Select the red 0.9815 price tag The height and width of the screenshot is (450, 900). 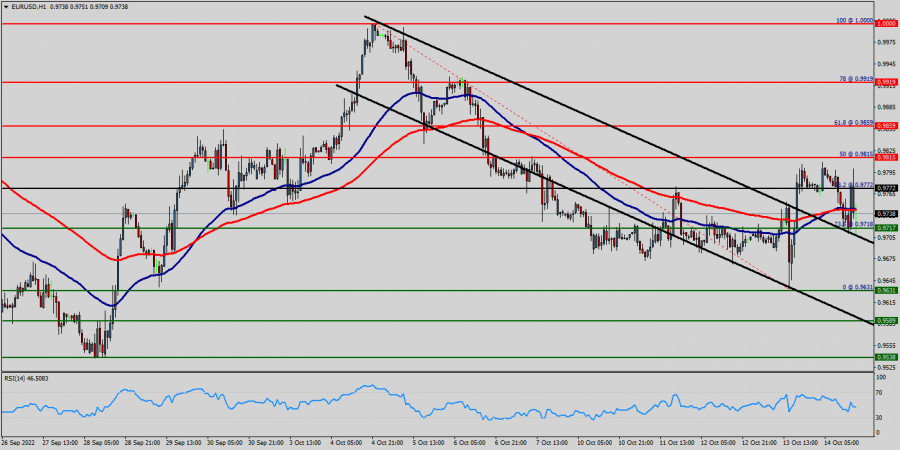pyautogui.click(x=886, y=157)
